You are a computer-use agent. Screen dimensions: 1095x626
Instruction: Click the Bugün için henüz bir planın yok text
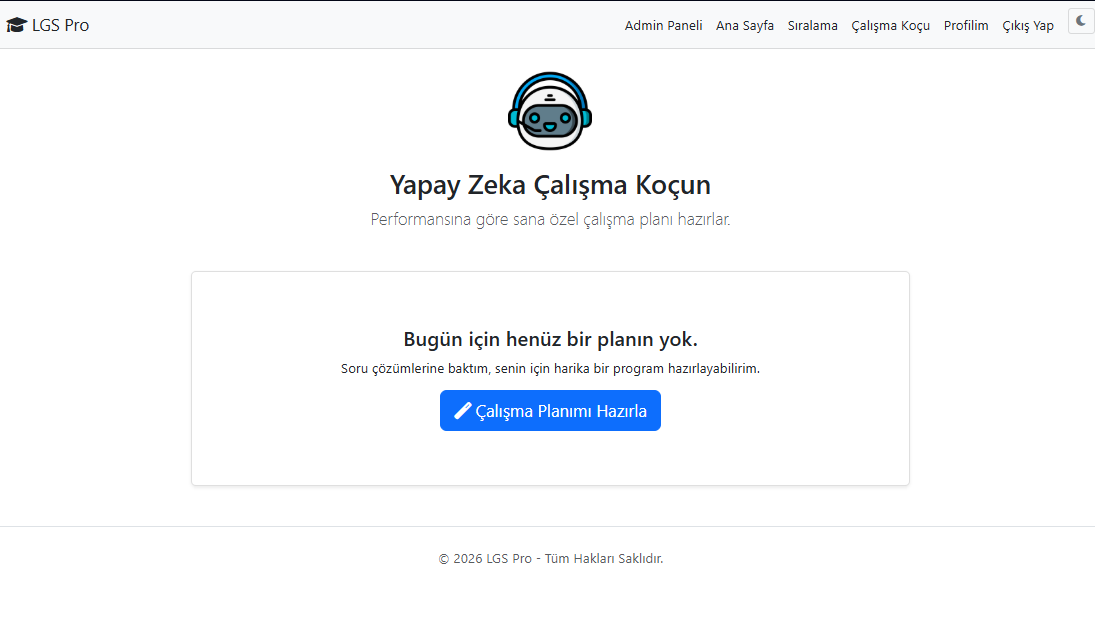coord(550,338)
